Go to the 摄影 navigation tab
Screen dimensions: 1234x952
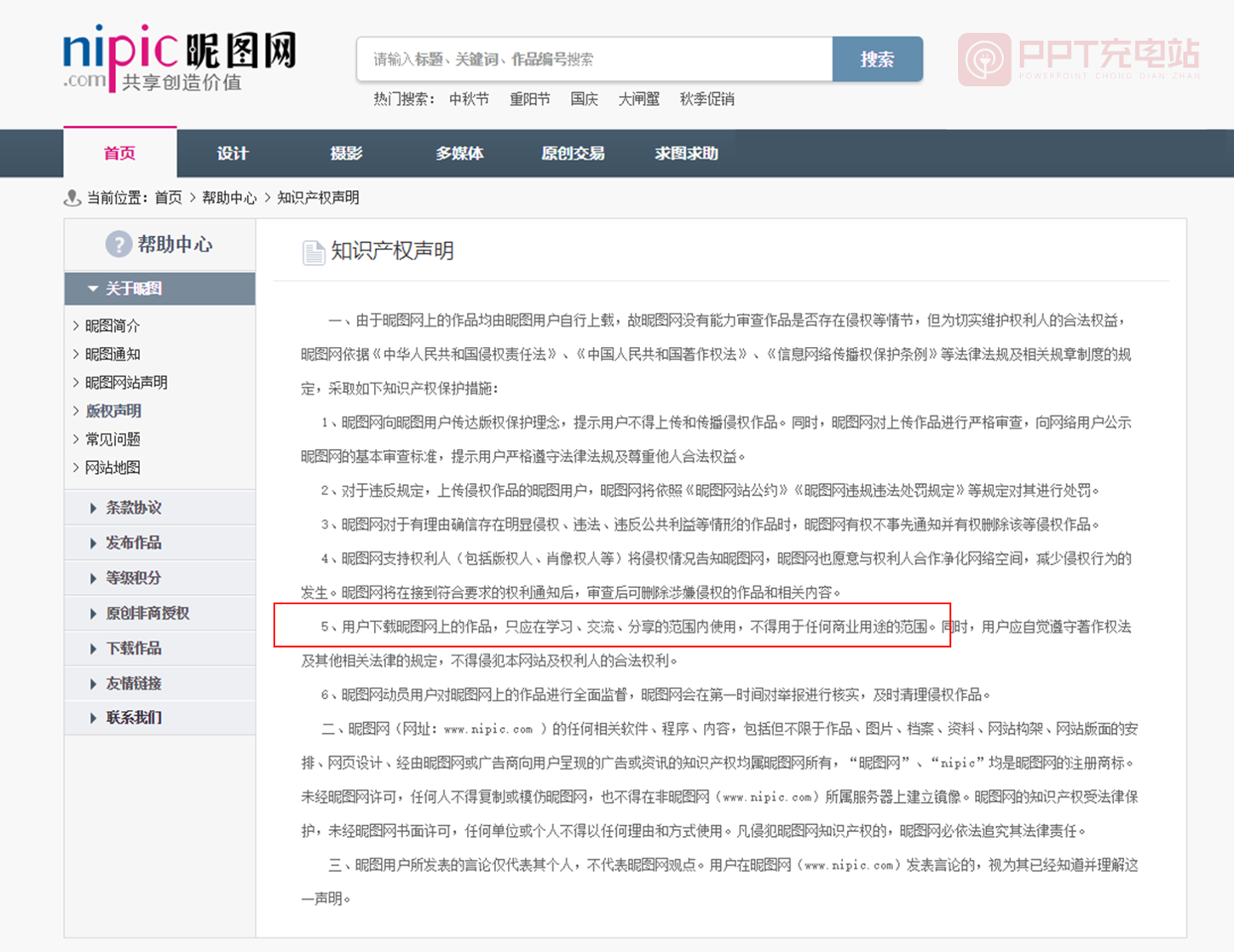[346, 153]
